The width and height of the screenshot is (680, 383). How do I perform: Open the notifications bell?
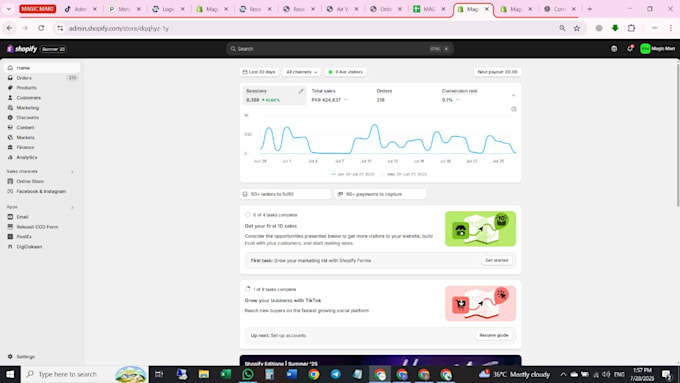(x=630, y=49)
